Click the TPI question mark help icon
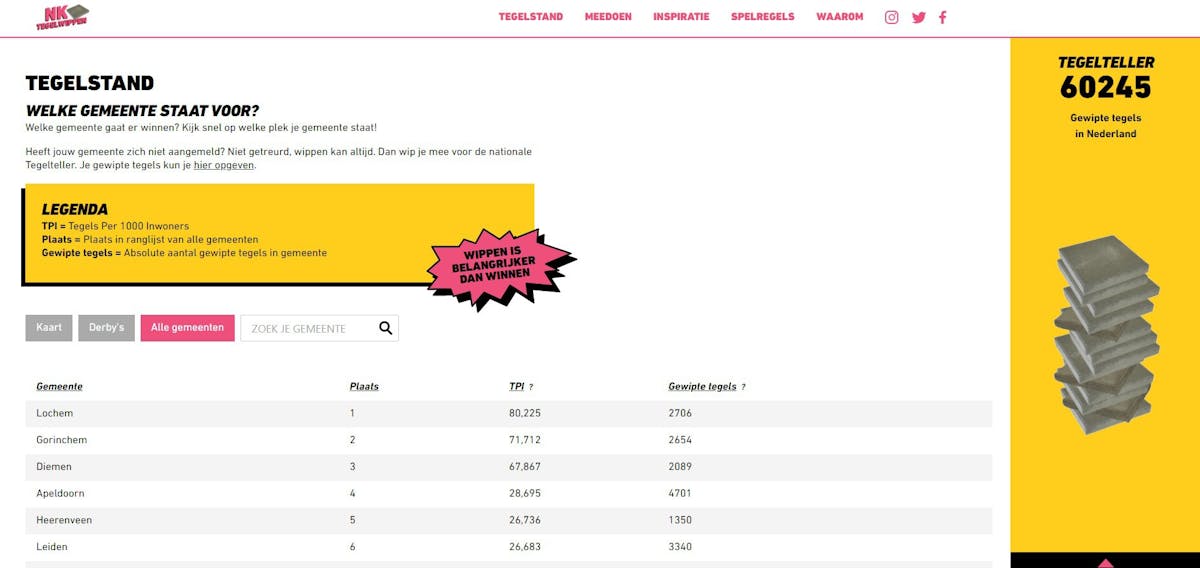The width and height of the screenshot is (1200, 568). 531,387
